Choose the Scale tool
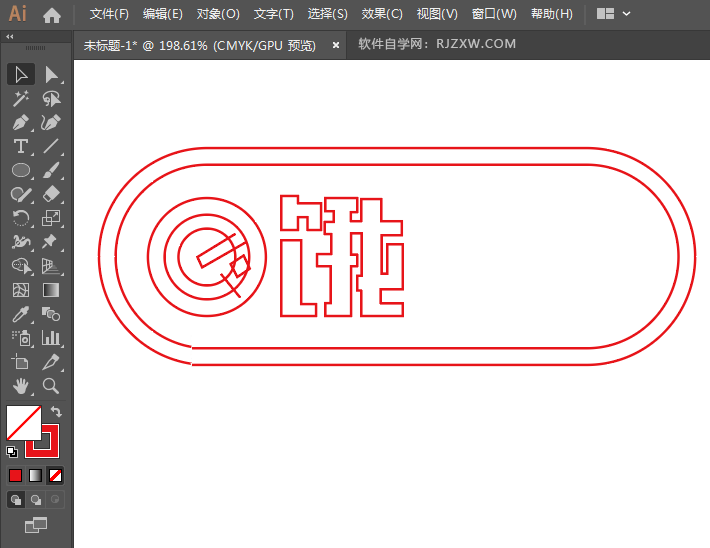Viewport: 710px width, 548px height. click(51, 218)
